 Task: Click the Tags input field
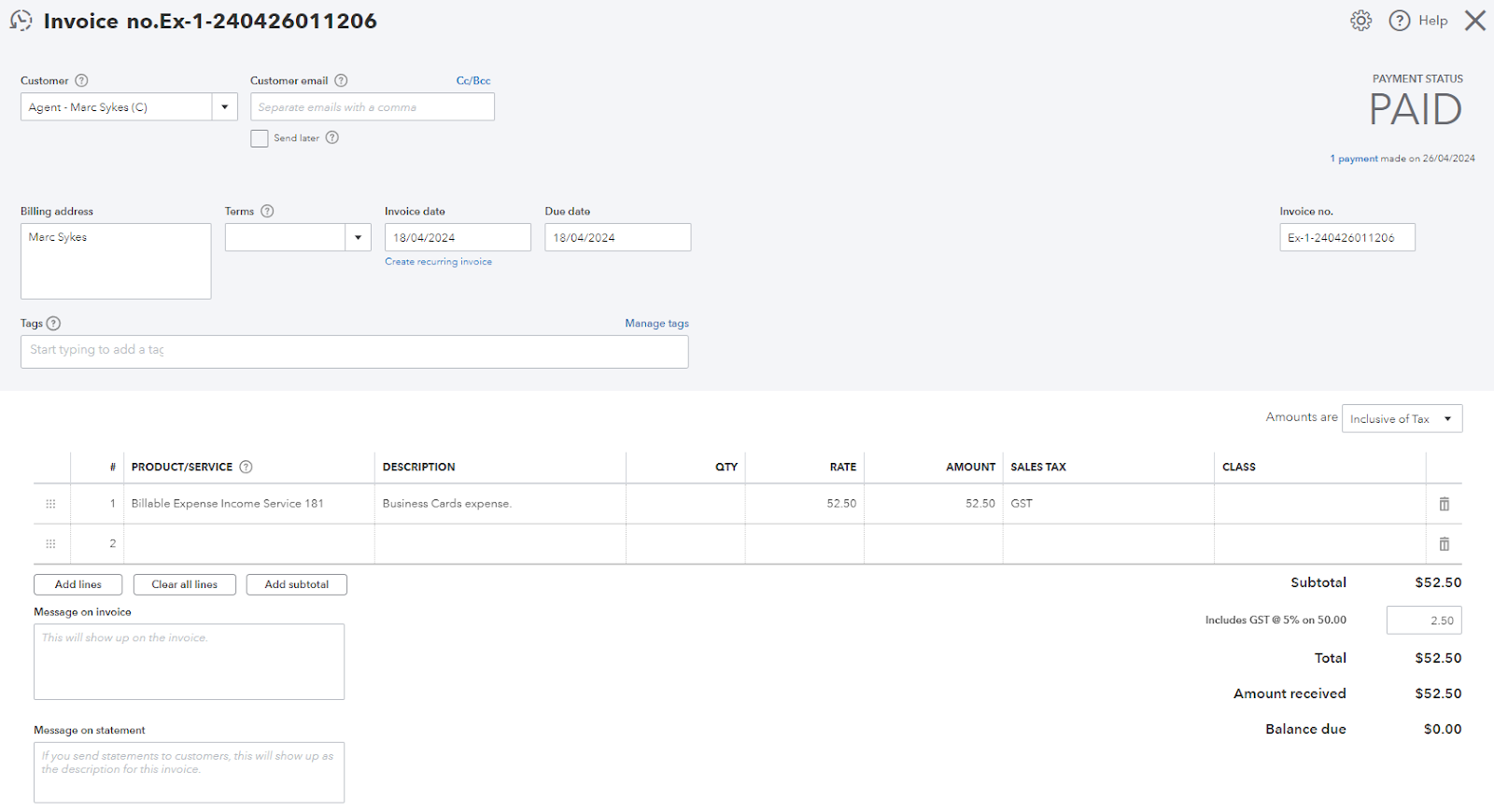tap(355, 352)
